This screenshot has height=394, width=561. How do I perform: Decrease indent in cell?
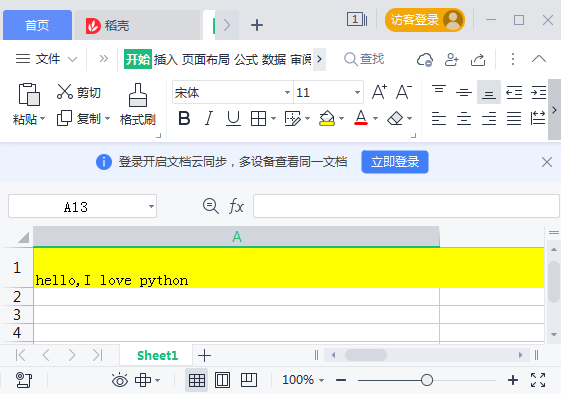point(514,92)
